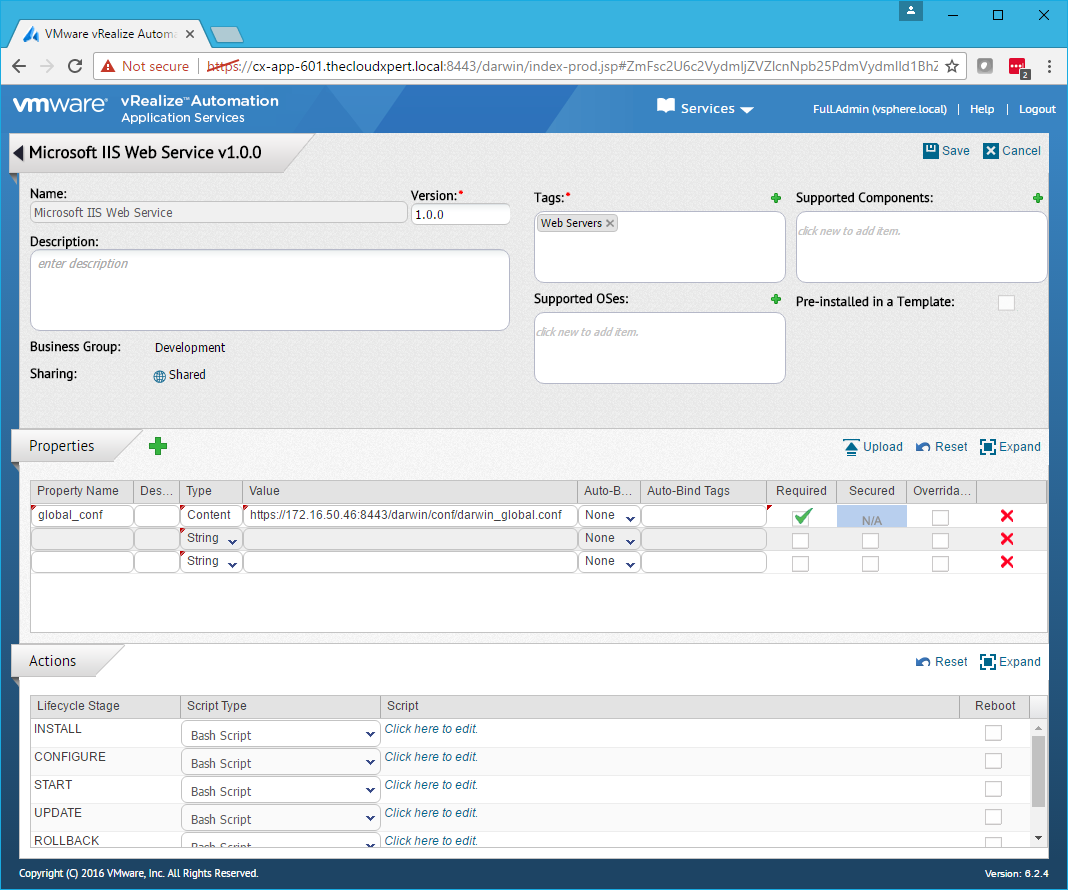Click green plus next to Tags
Image resolution: width=1068 pixels, height=890 pixels.
[x=776, y=198]
